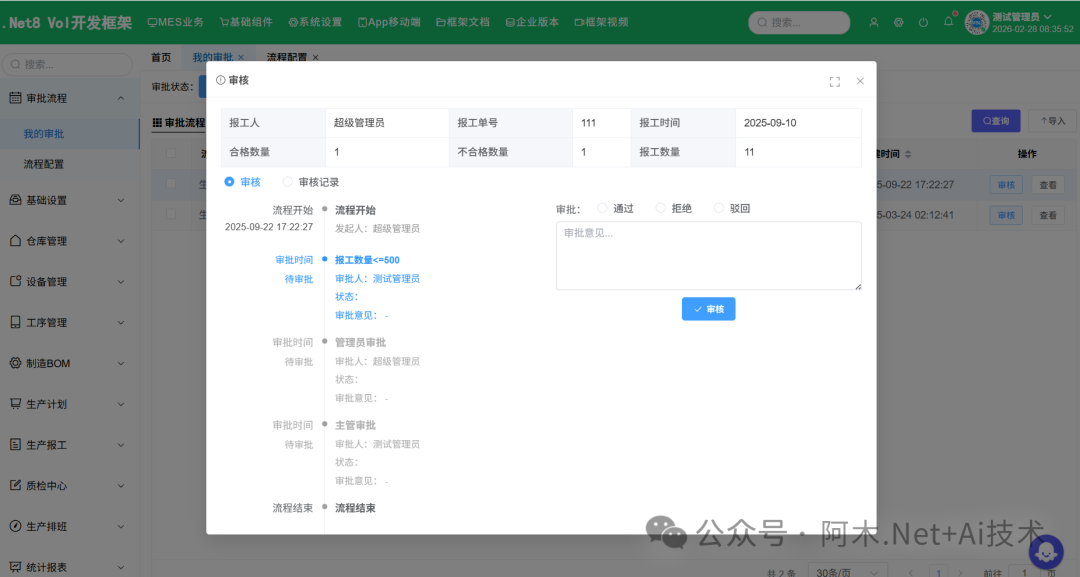This screenshot has height=577, width=1080.
Task: Open 系统设置 in the top bar
Action: (x=315, y=21)
